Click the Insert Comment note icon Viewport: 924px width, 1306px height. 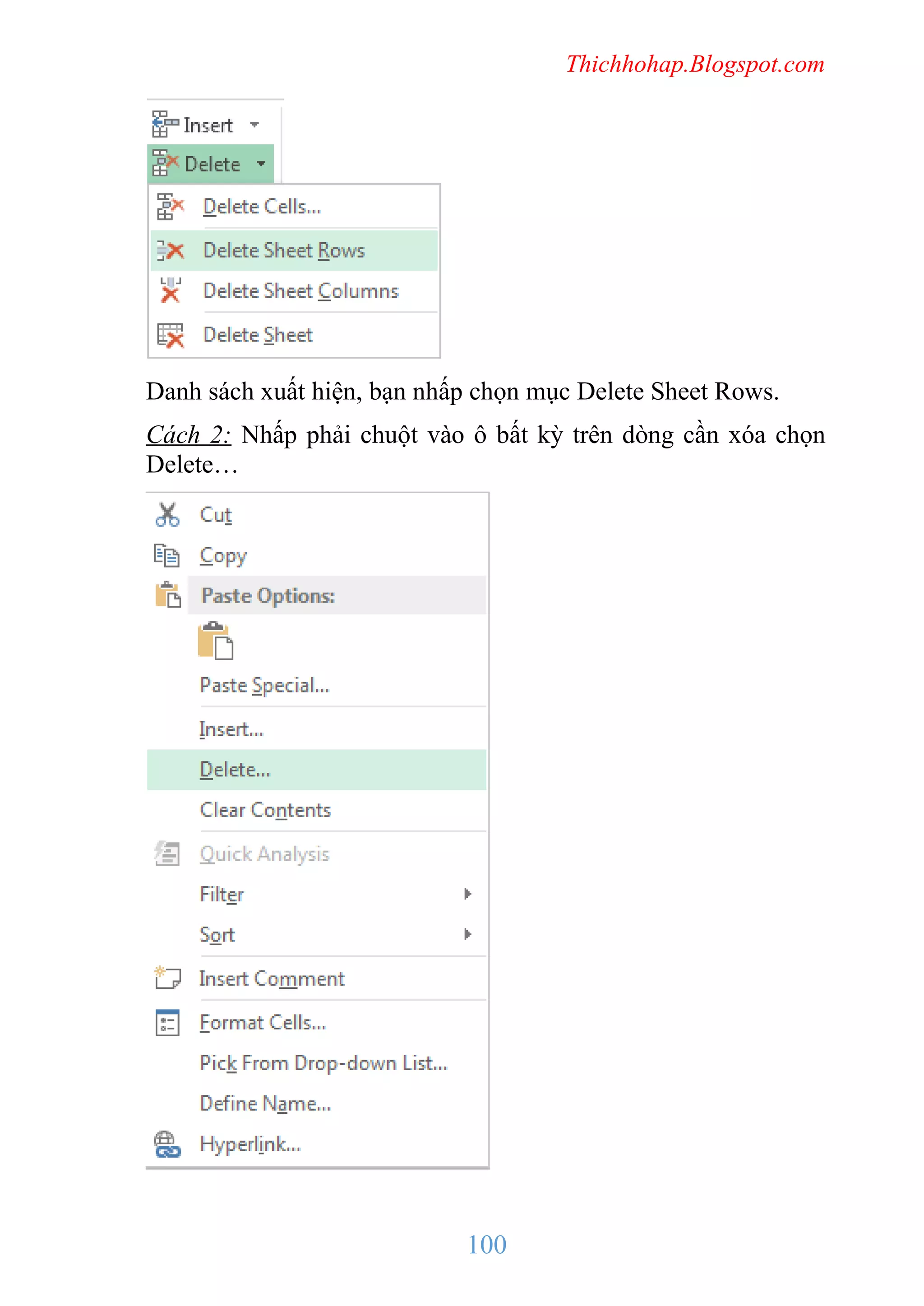[167, 978]
